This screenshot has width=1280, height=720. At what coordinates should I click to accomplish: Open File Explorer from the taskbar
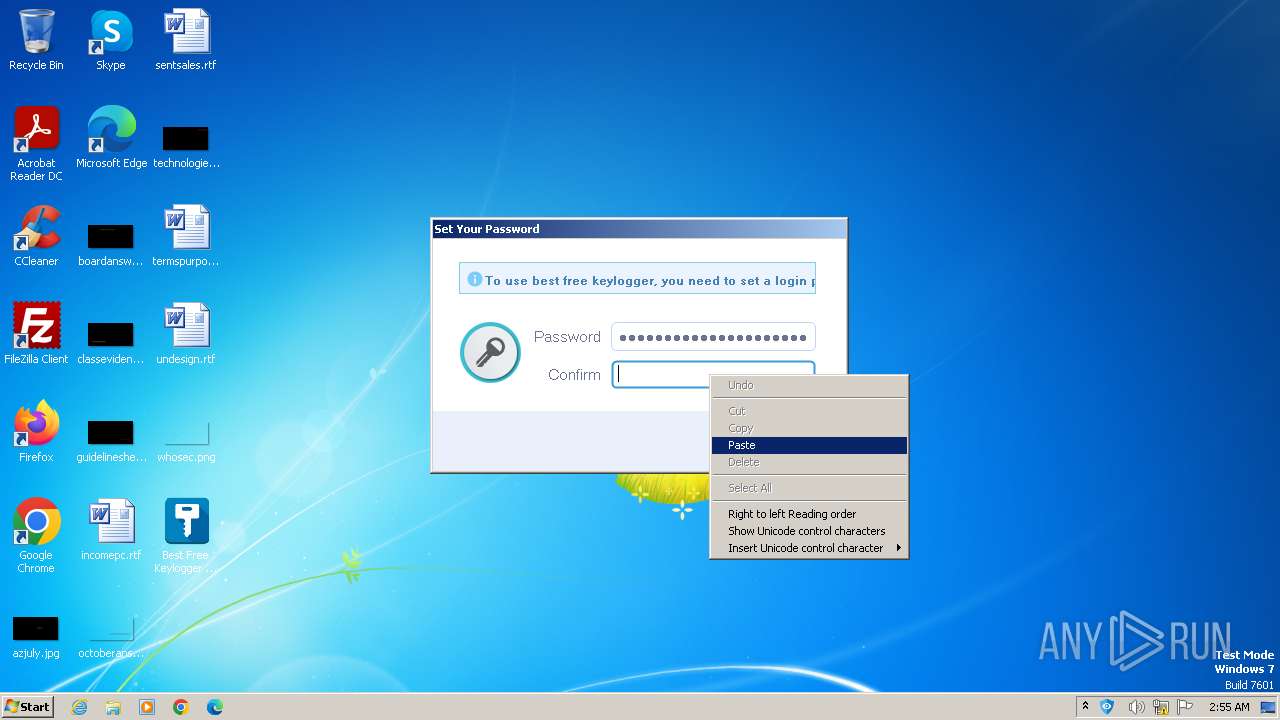tap(113, 707)
